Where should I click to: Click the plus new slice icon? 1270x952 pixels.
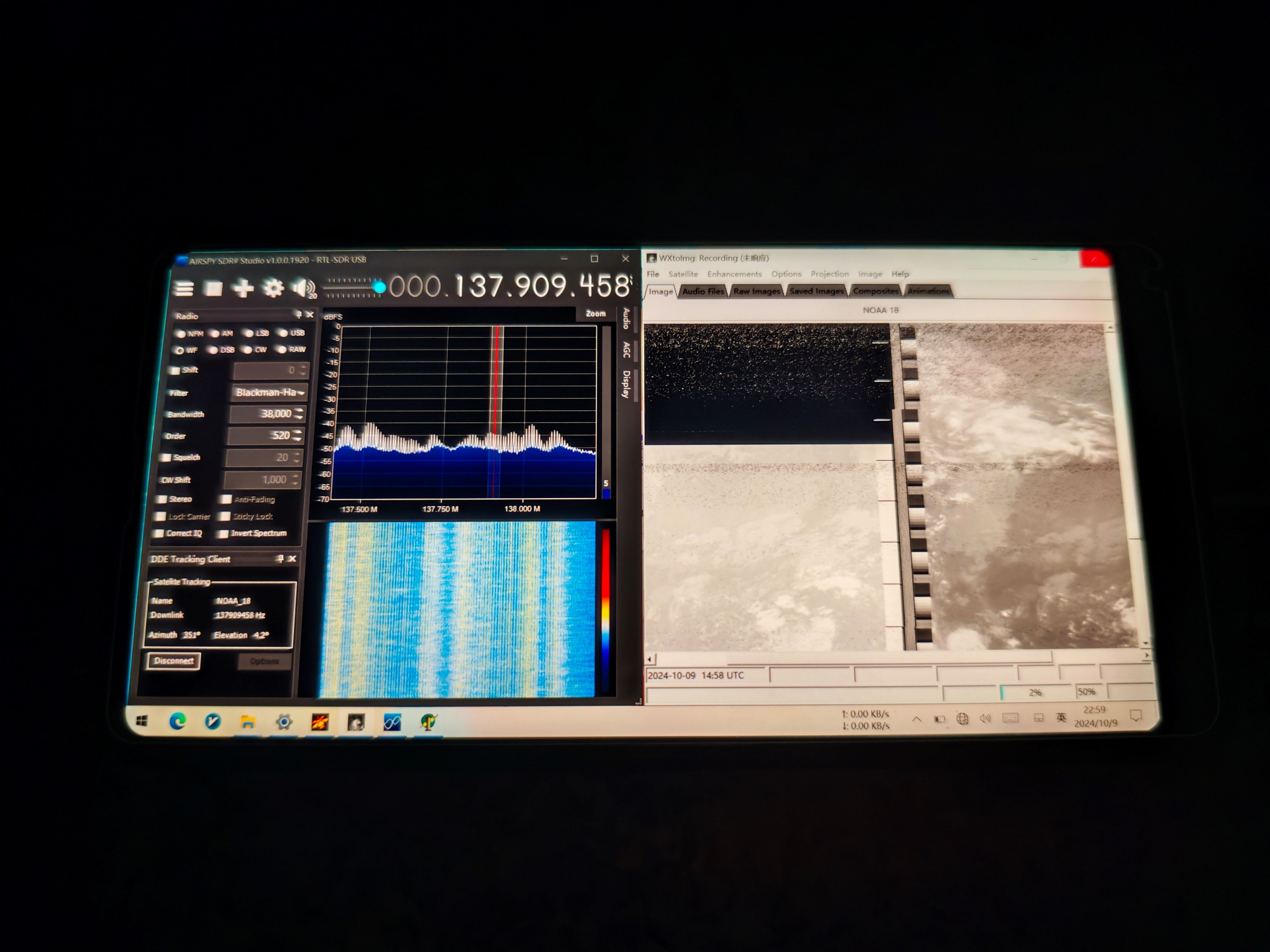click(243, 288)
